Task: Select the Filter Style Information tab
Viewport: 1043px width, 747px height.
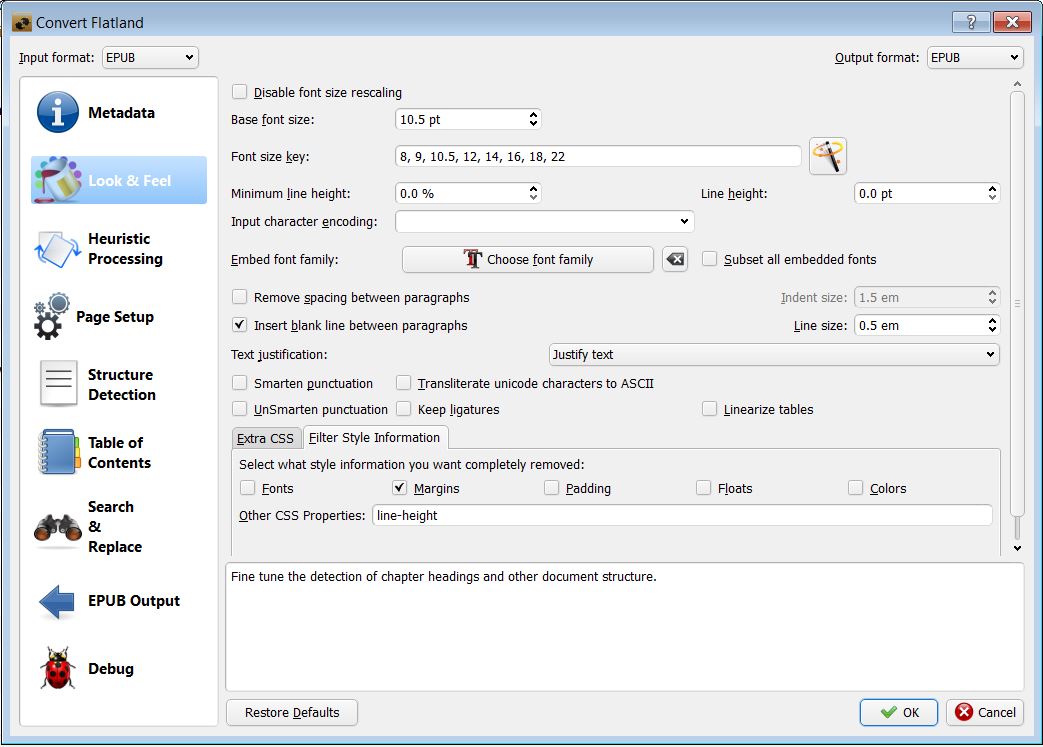Action: pos(374,437)
